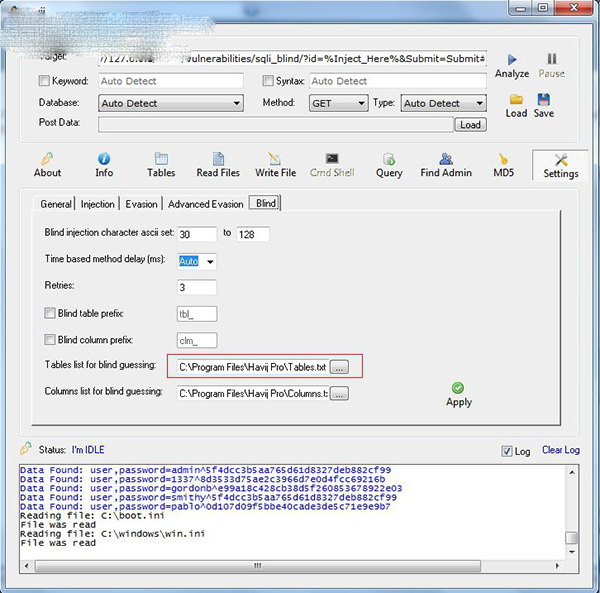Image resolution: width=600 pixels, height=593 pixels.
Task: Click log line 'Reading file: C:\windows\win.ini'
Action: [112, 534]
